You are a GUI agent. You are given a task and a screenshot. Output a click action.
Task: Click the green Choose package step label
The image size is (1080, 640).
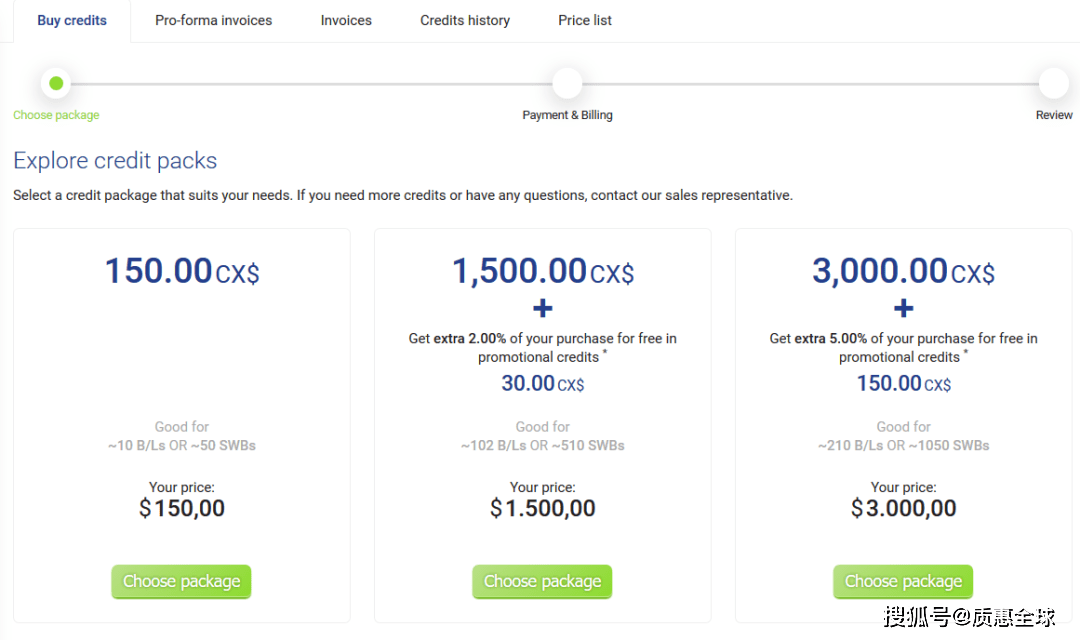[56, 115]
